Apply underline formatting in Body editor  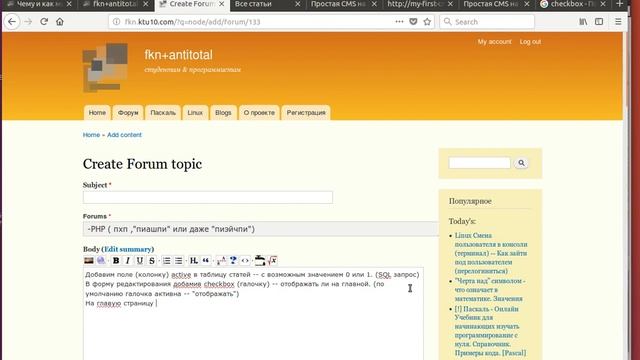pos(140,260)
